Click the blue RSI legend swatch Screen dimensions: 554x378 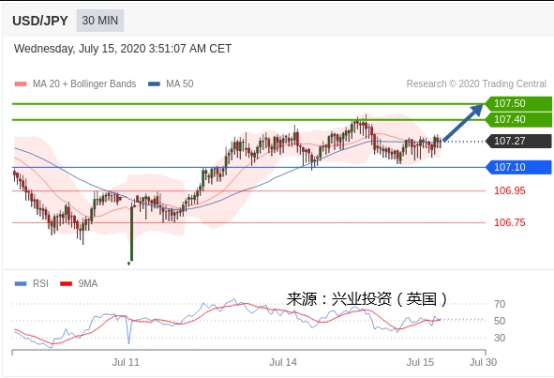click(x=20, y=284)
